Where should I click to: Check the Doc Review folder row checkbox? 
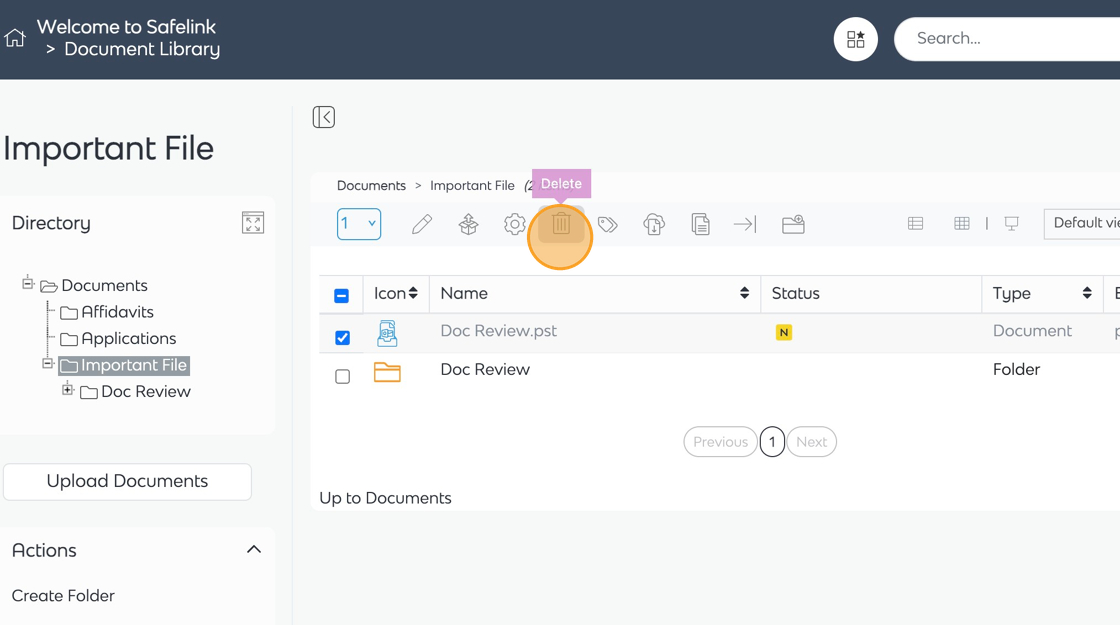(342, 376)
